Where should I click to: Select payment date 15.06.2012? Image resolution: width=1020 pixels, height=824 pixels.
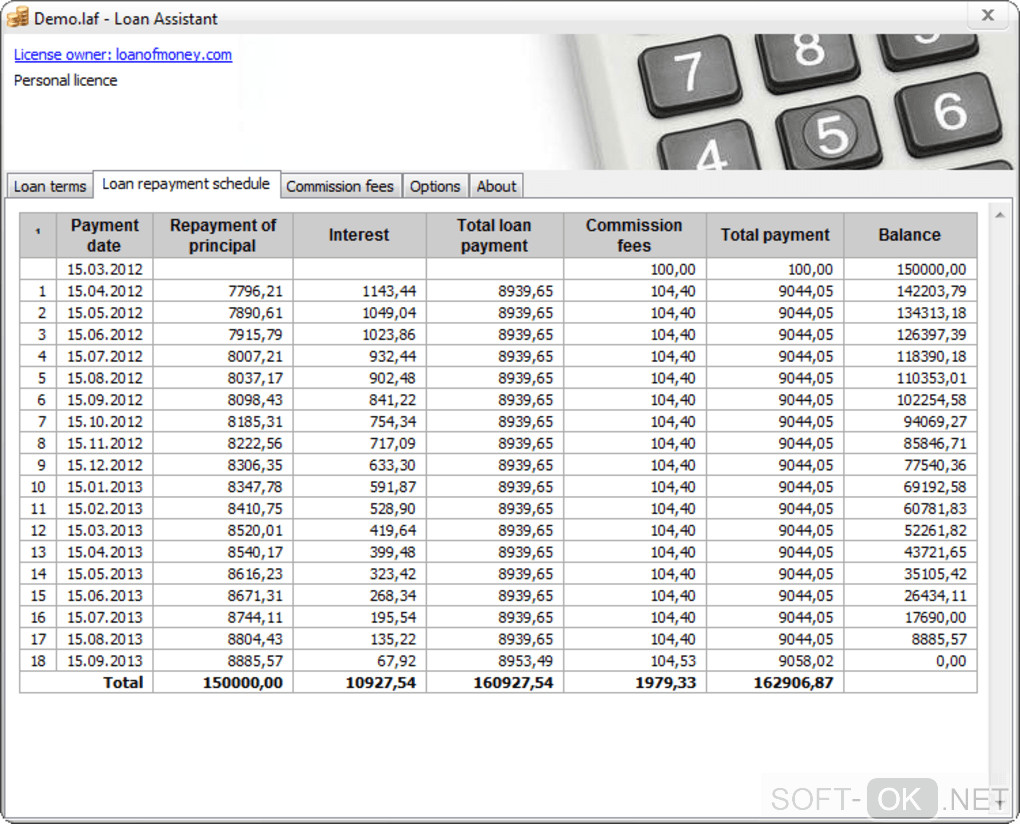(x=104, y=334)
